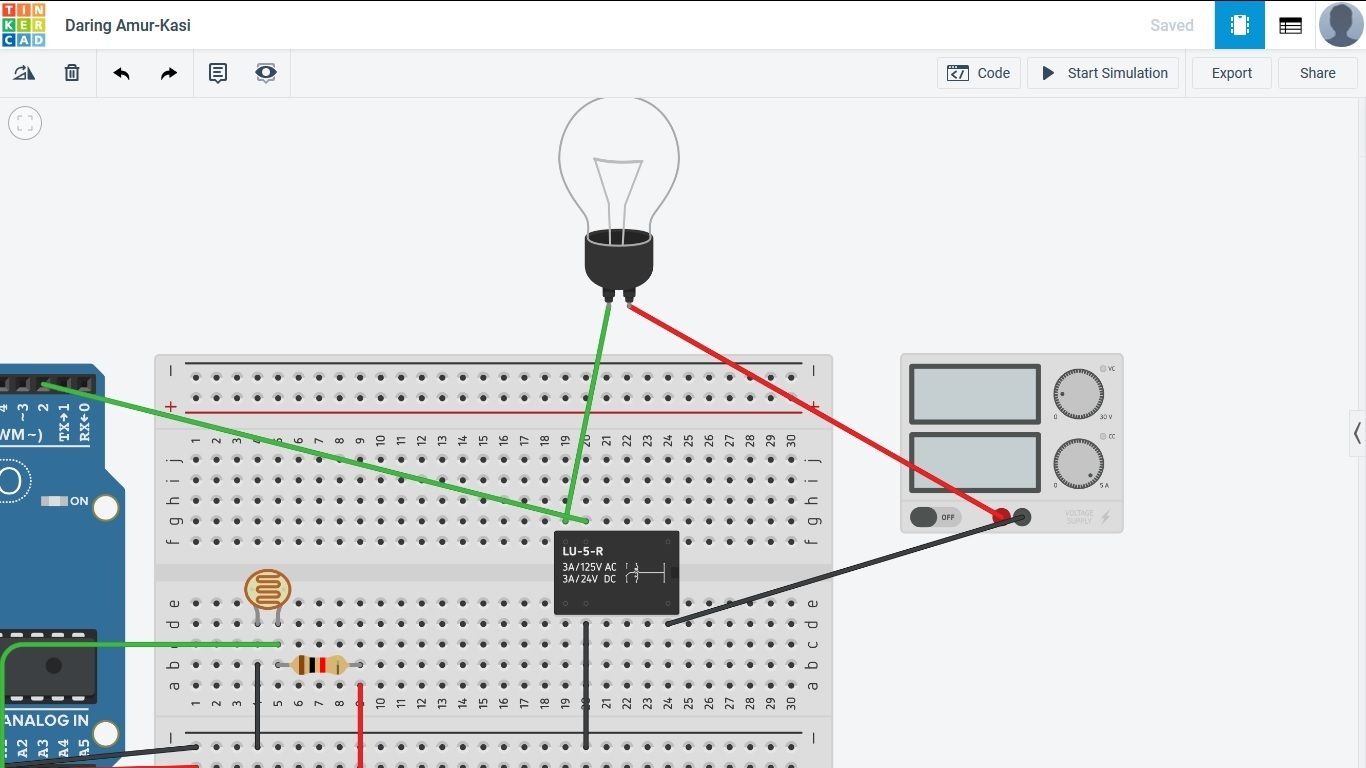Viewport: 1366px width, 768px height.
Task: Open the components list view icon
Action: [x=1289, y=24]
